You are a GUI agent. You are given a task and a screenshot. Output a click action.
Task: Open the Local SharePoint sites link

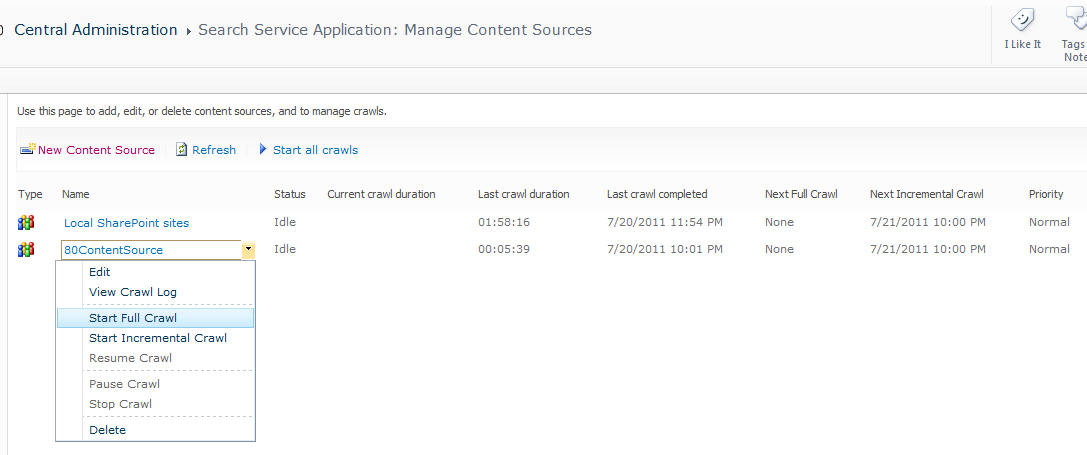tap(126, 223)
